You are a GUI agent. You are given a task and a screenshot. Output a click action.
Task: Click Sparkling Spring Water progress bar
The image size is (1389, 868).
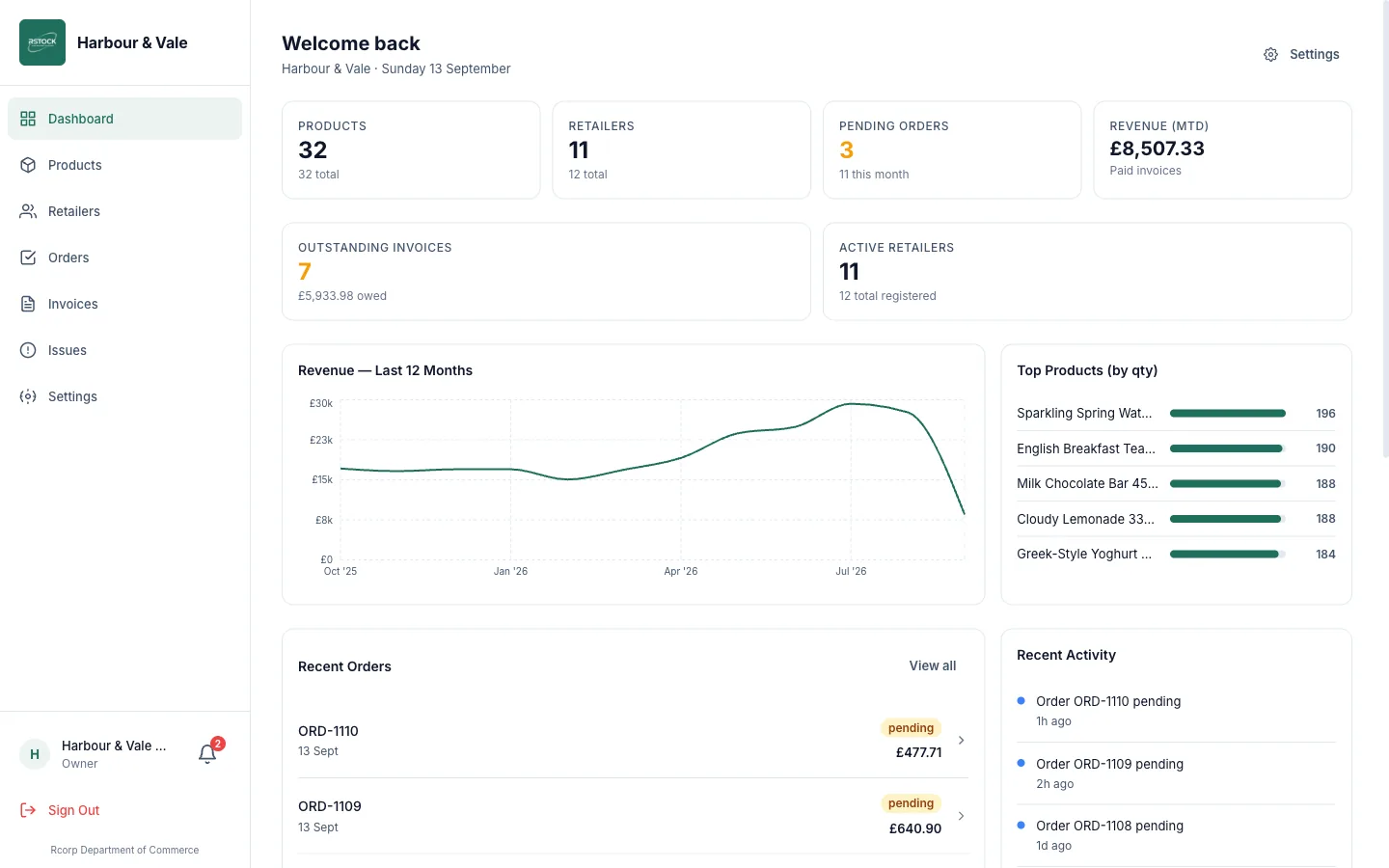tap(1227, 413)
